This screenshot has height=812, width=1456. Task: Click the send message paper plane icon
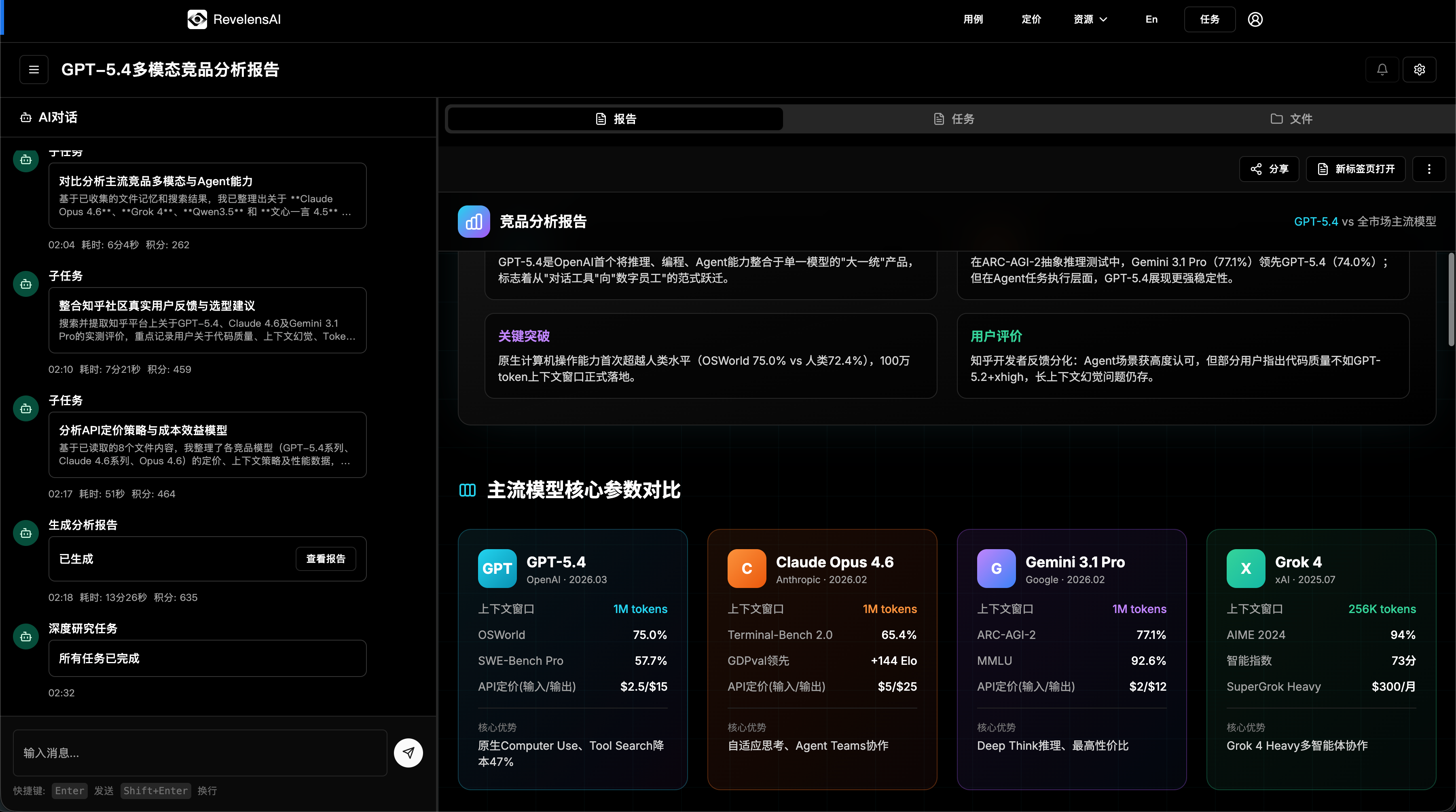tap(408, 752)
